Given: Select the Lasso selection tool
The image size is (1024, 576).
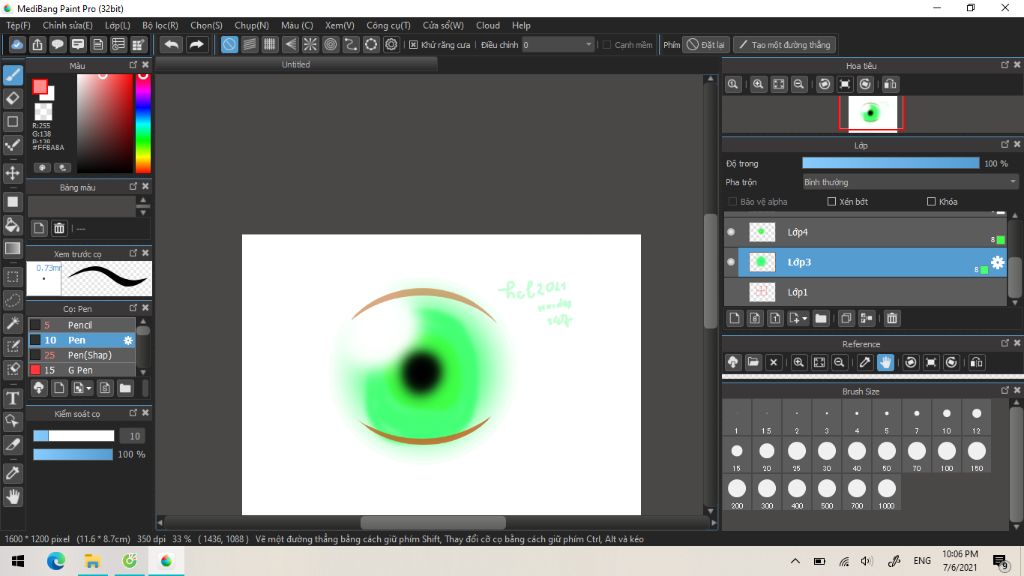Looking at the screenshot, I should (x=12, y=300).
